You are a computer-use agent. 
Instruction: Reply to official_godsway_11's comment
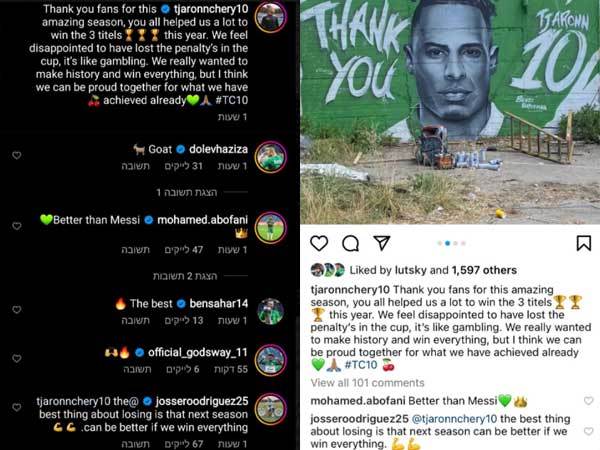(x=137, y=369)
